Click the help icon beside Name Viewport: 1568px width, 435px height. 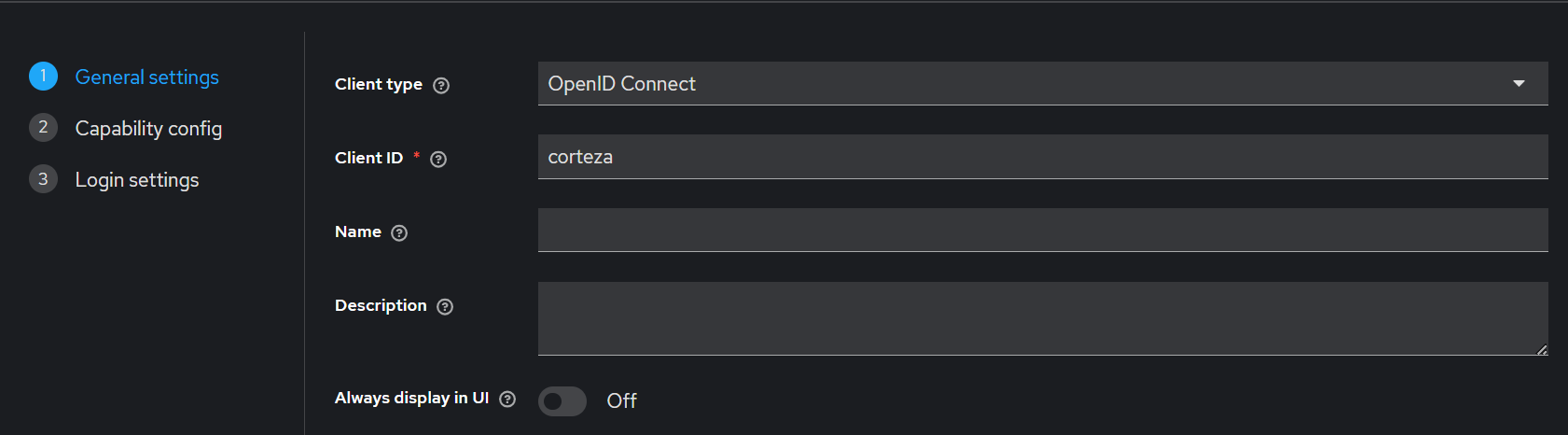[x=399, y=232]
